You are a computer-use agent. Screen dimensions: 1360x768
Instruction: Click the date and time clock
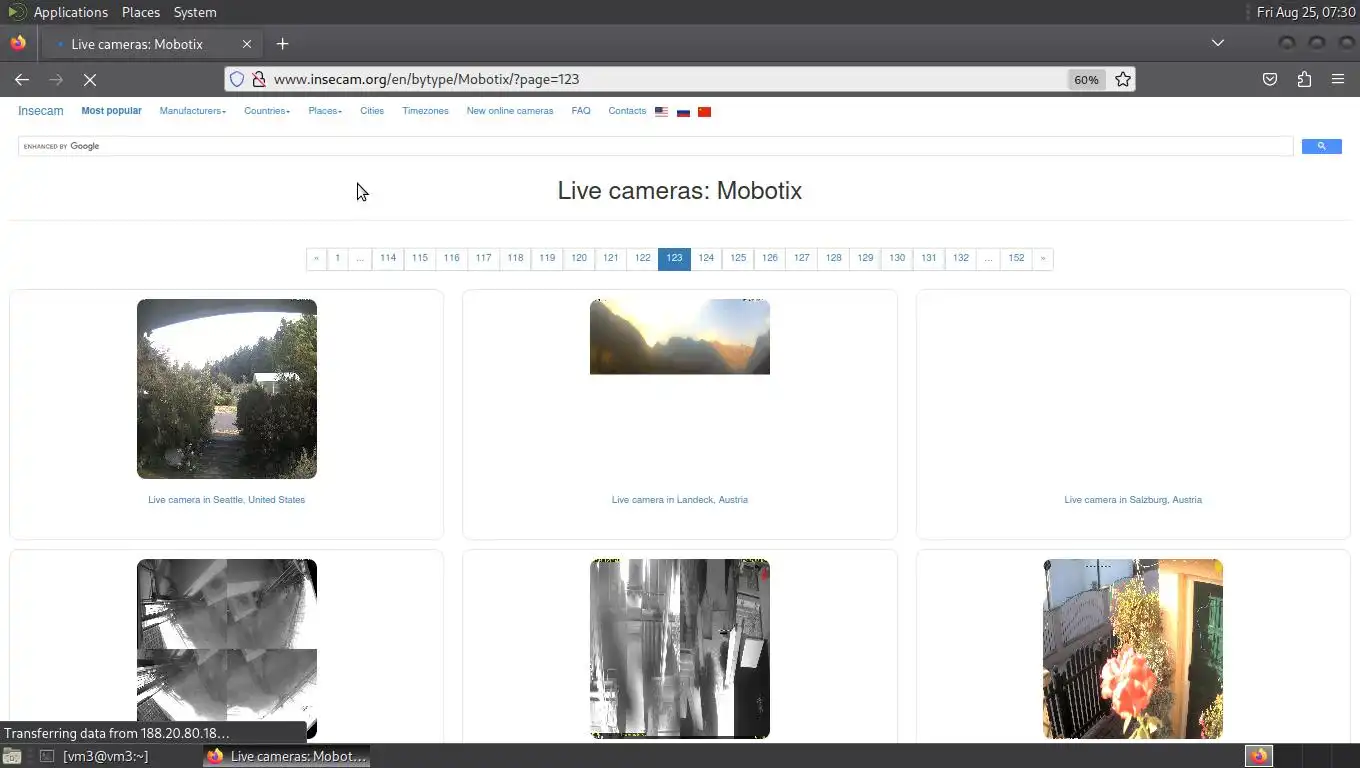[1306, 12]
